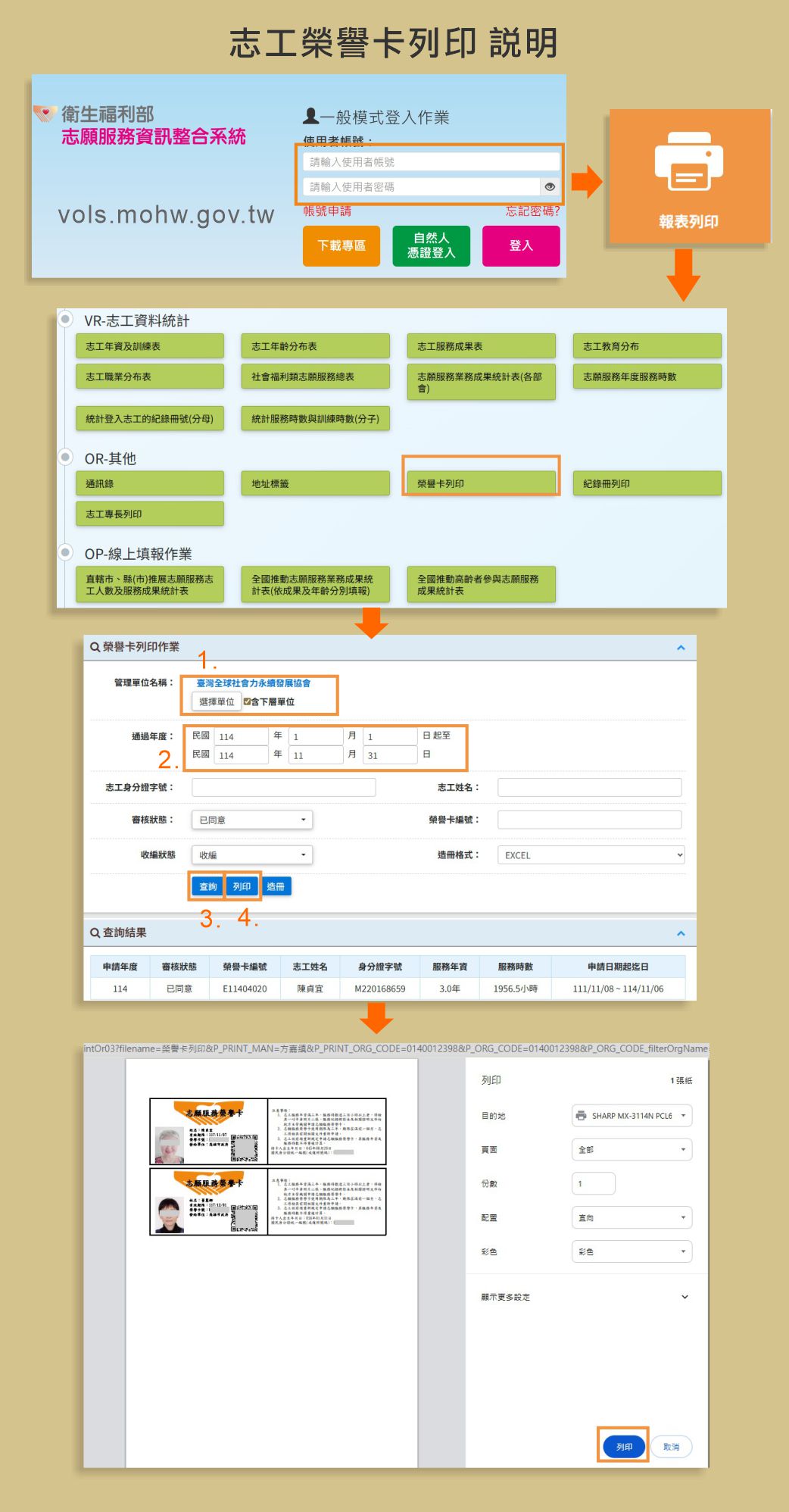Image resolution: width=789 pixels, height=1512 pixels.
Task: Open the 審核狀態 dropdown
Action: click(x=251, y=820)
